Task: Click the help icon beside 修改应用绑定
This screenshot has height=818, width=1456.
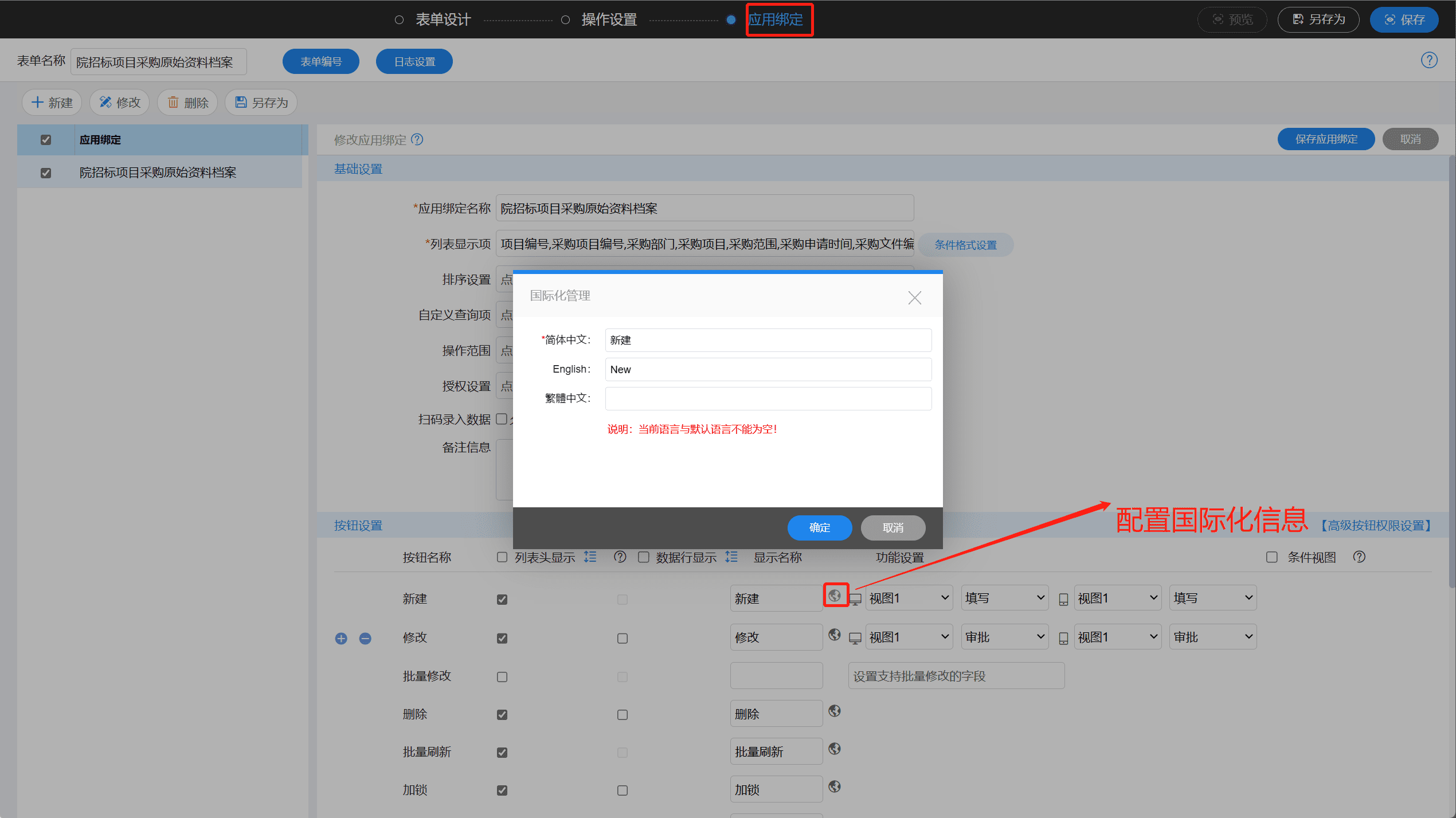Action: pos(417,139)
